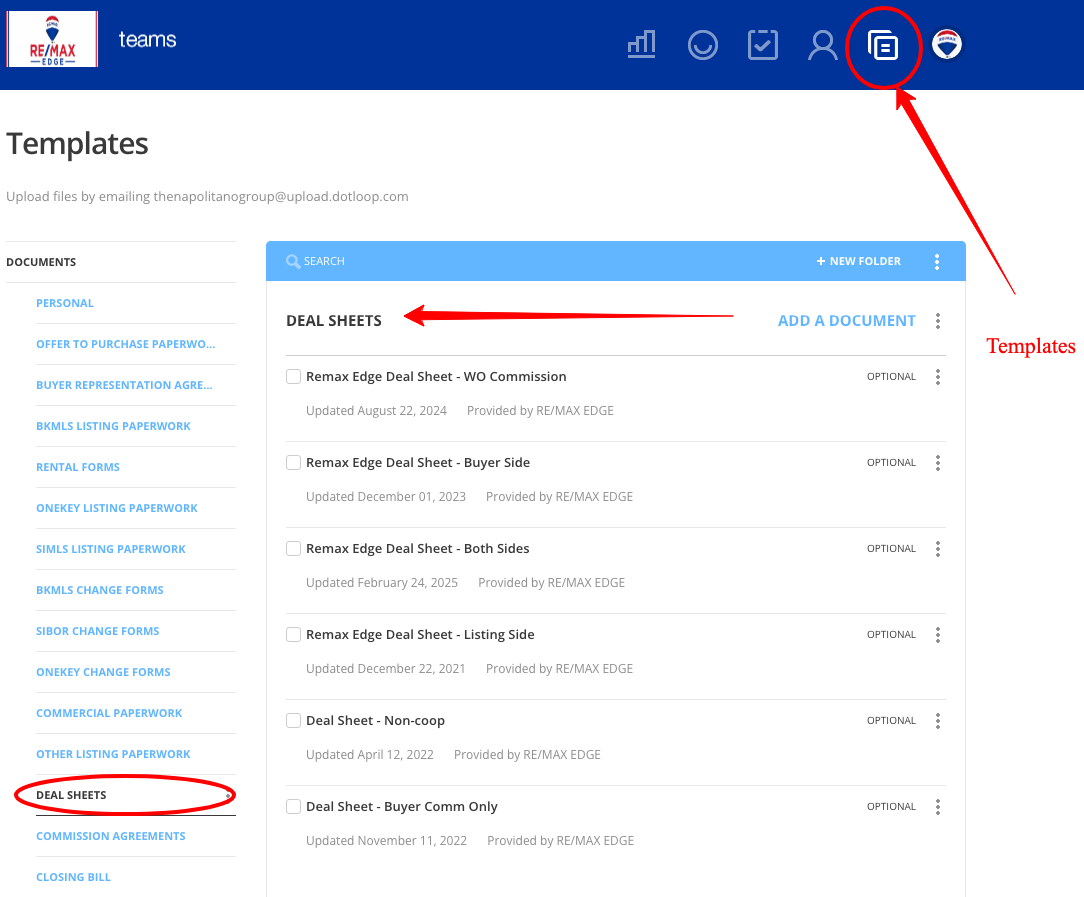Open Remax Edge Deal Sheet - Listing Side title
This screenshot has width=1084, height=897.
420,634
